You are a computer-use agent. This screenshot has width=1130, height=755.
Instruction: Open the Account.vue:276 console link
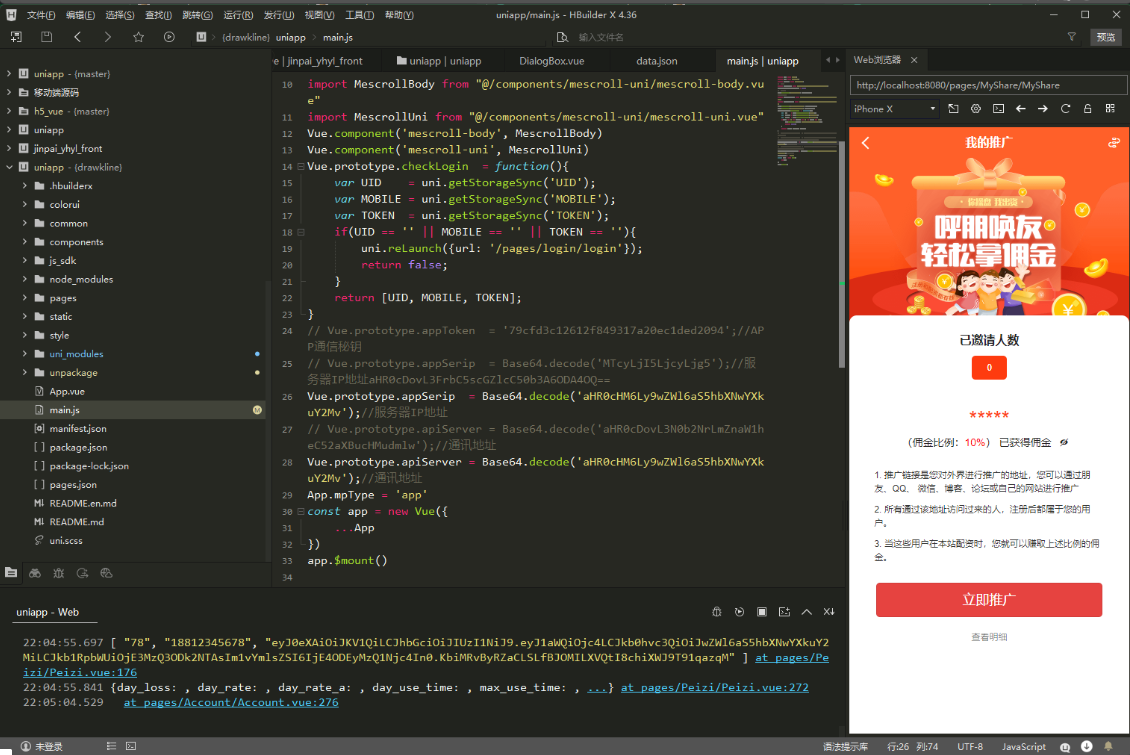coord(231,702)
